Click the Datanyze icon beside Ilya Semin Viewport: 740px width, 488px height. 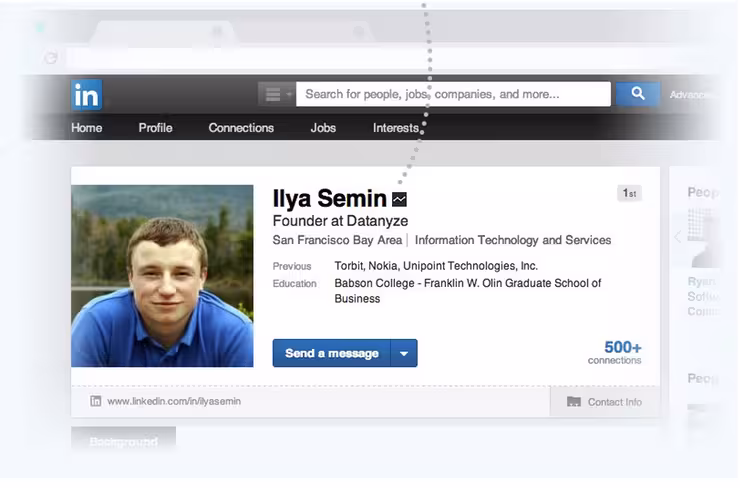399,200
